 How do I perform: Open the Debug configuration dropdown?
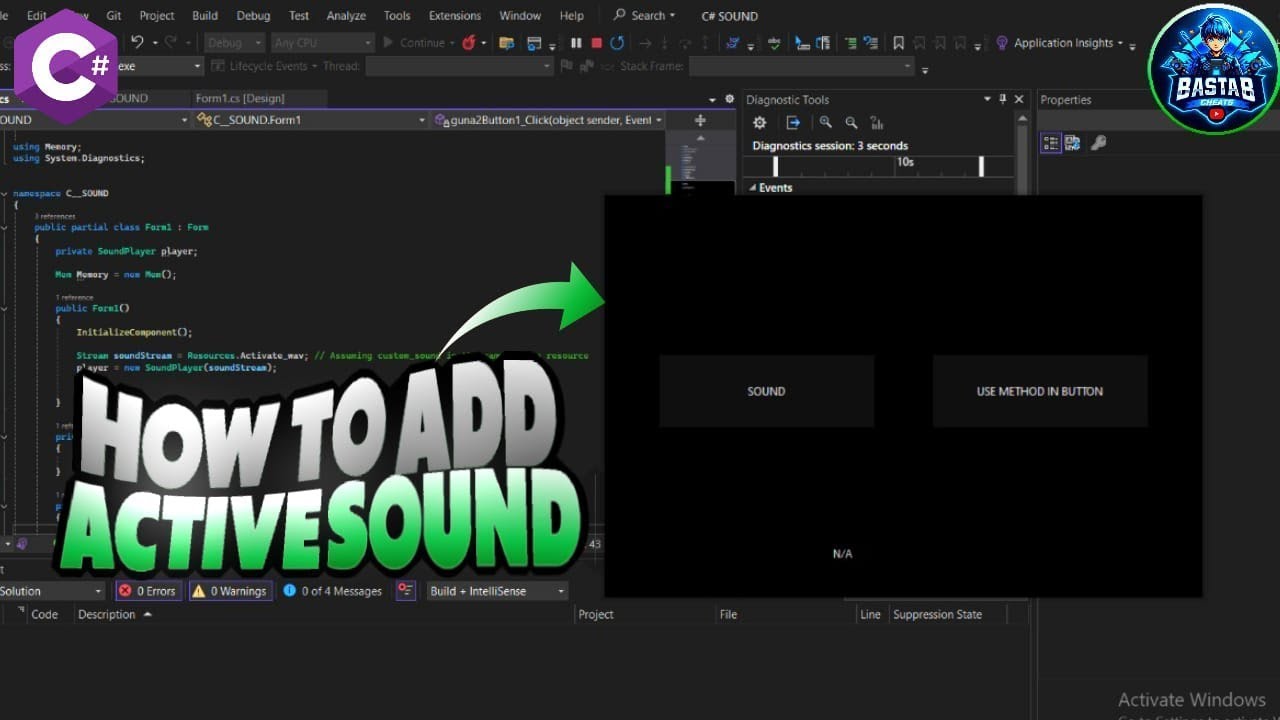[x=234, y=43]
